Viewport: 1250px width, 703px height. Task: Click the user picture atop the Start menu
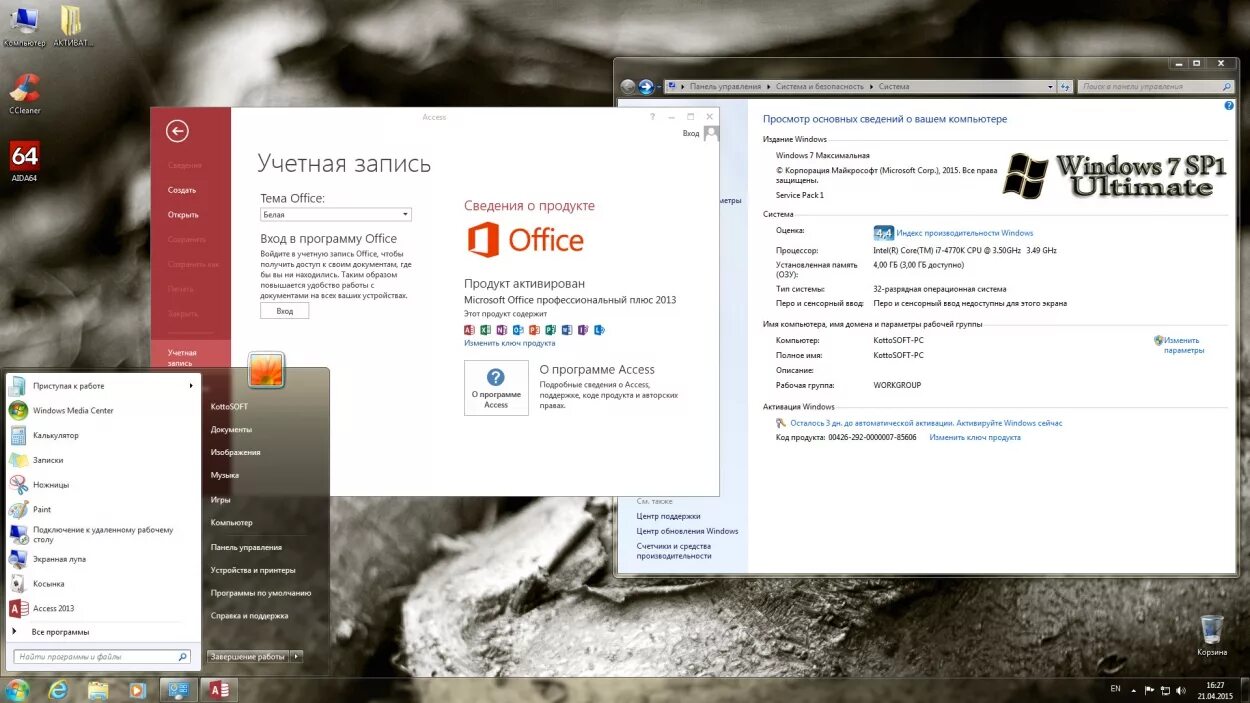[x=267, y=370]
